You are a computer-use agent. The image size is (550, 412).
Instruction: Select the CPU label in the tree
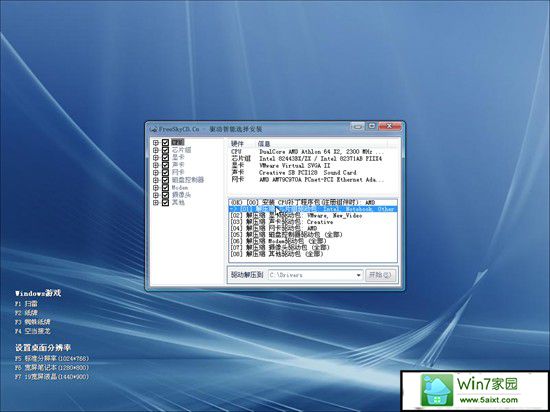point(177,142)
